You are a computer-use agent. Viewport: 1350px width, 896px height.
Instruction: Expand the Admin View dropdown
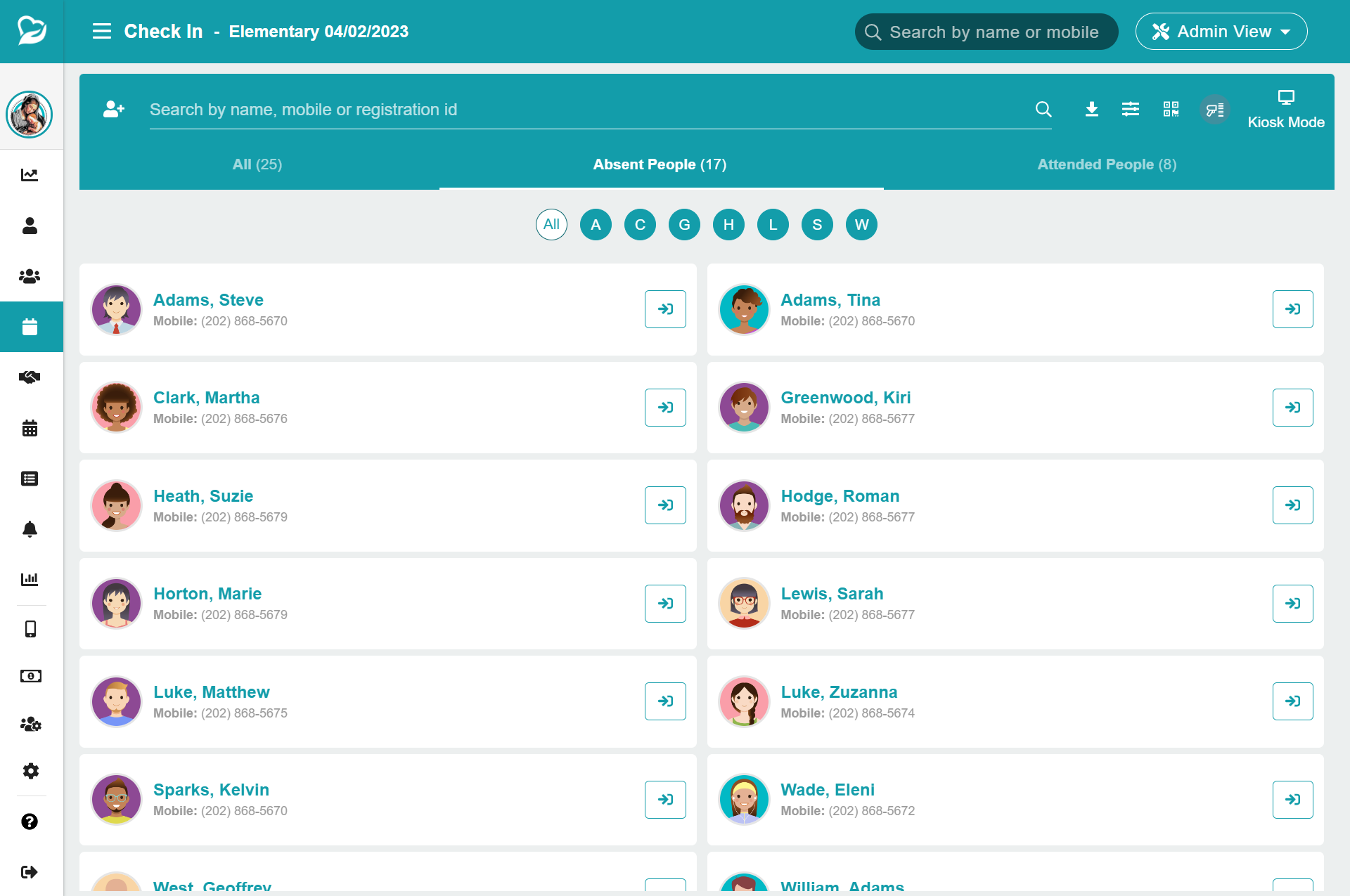click(1221, 32)
